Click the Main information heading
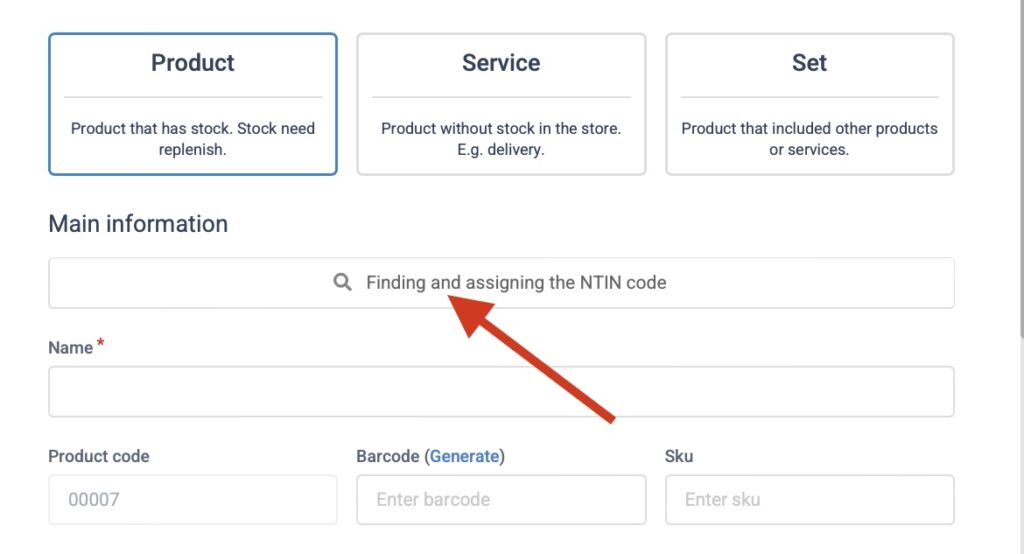Image resolution: width=1024 pixels, height=554 pixels. tap(138, 224)
